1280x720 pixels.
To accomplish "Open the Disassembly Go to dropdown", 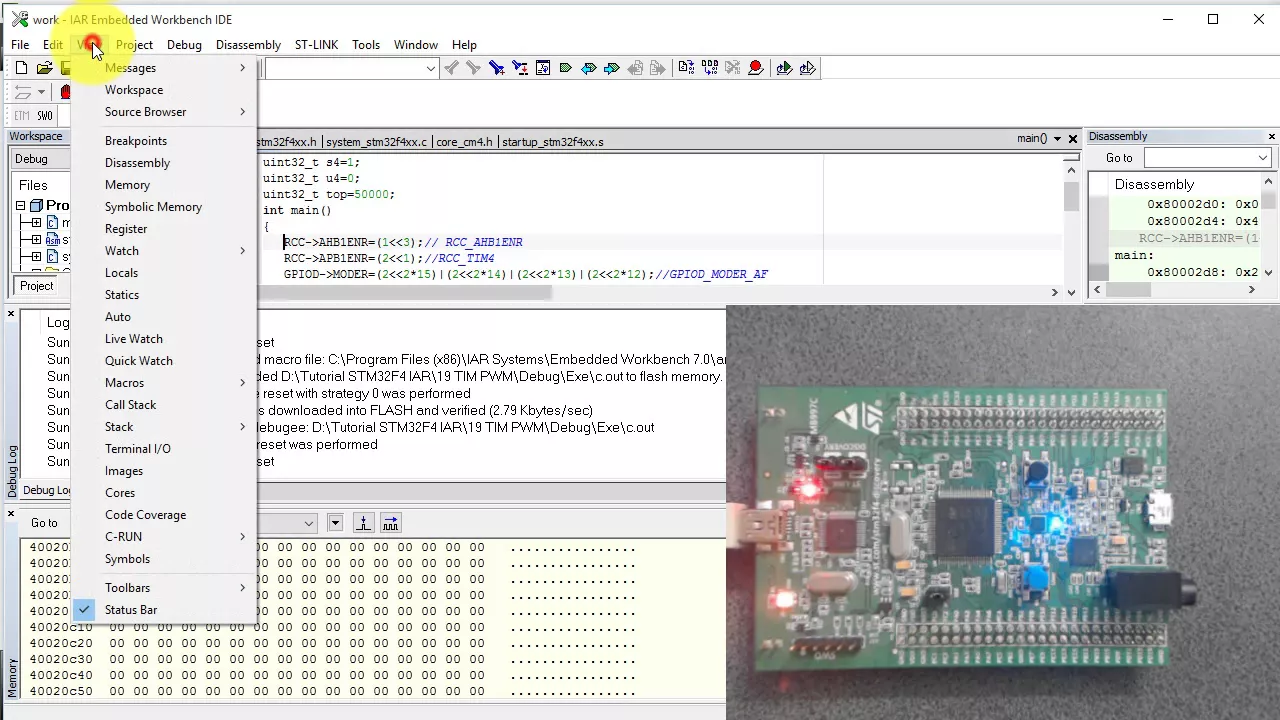I will 1263,158.
